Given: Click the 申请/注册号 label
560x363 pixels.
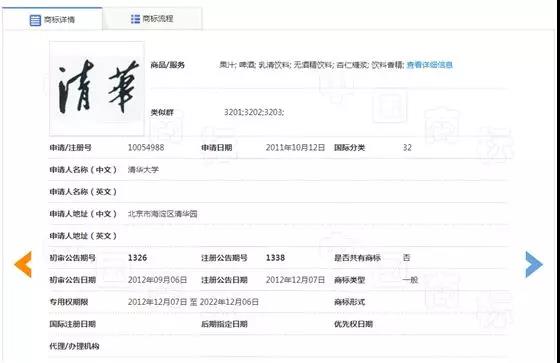Looking at the screenshot, I should click(70, 148).
